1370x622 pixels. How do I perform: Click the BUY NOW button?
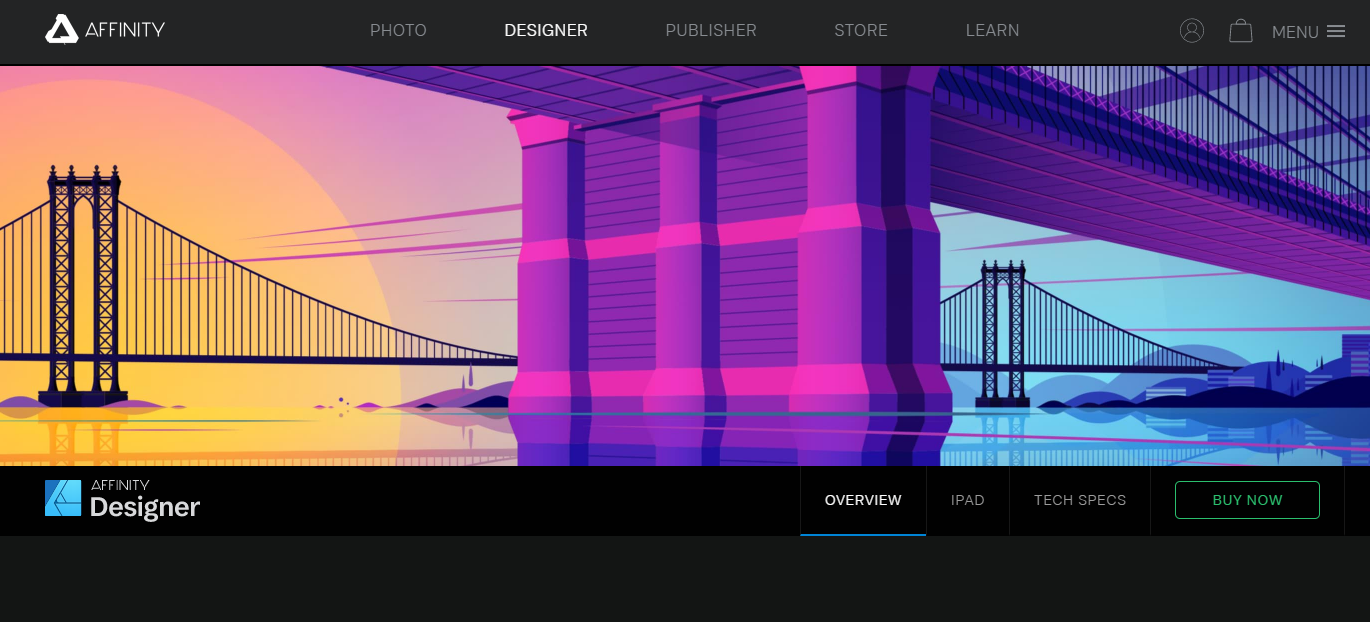coord(1247,500)
